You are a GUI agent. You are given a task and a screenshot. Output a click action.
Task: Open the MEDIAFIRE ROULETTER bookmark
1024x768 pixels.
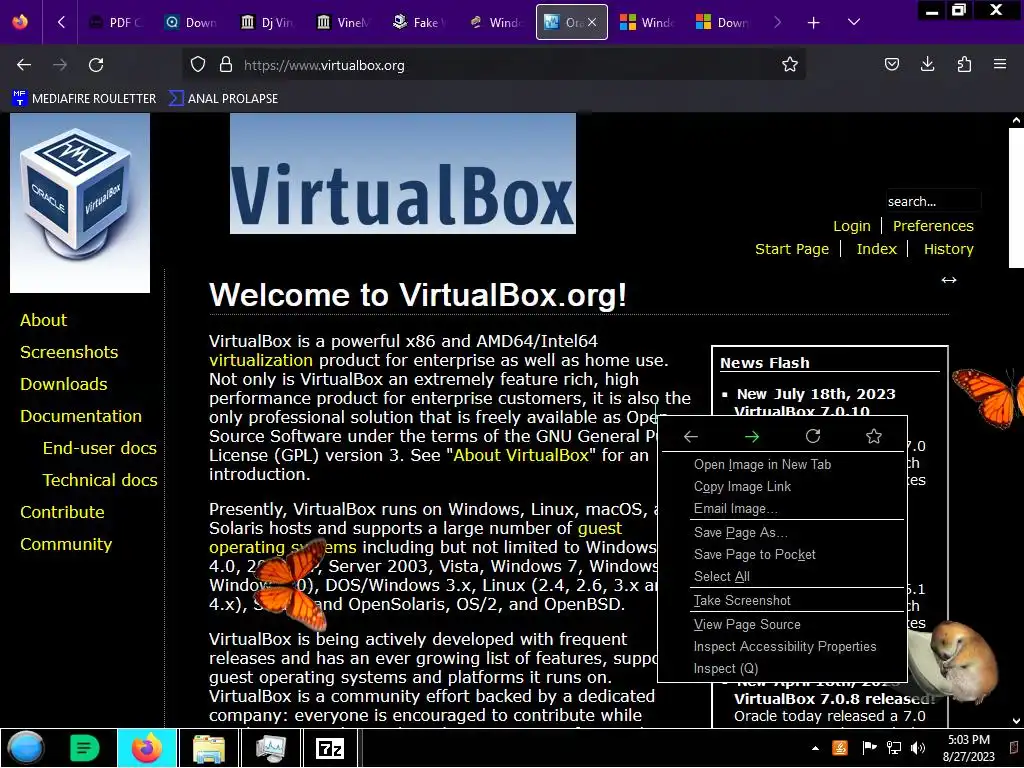pyautogui.click(x=84, y=99)
